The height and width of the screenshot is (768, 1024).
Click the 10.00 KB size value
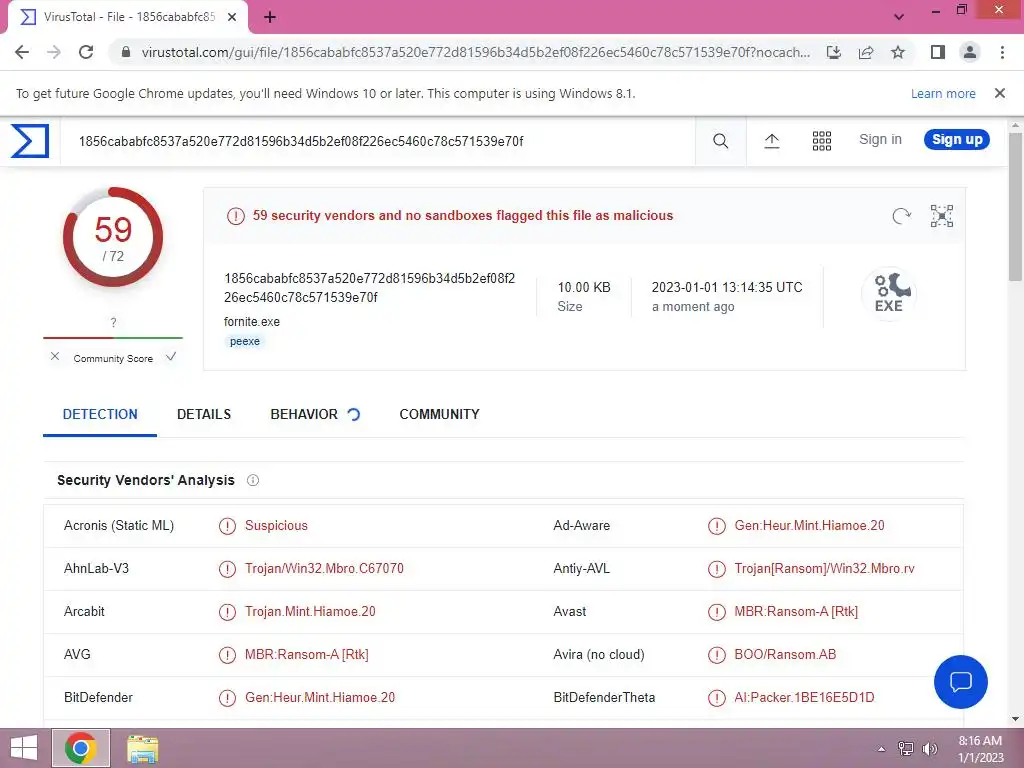pos(584,287)
